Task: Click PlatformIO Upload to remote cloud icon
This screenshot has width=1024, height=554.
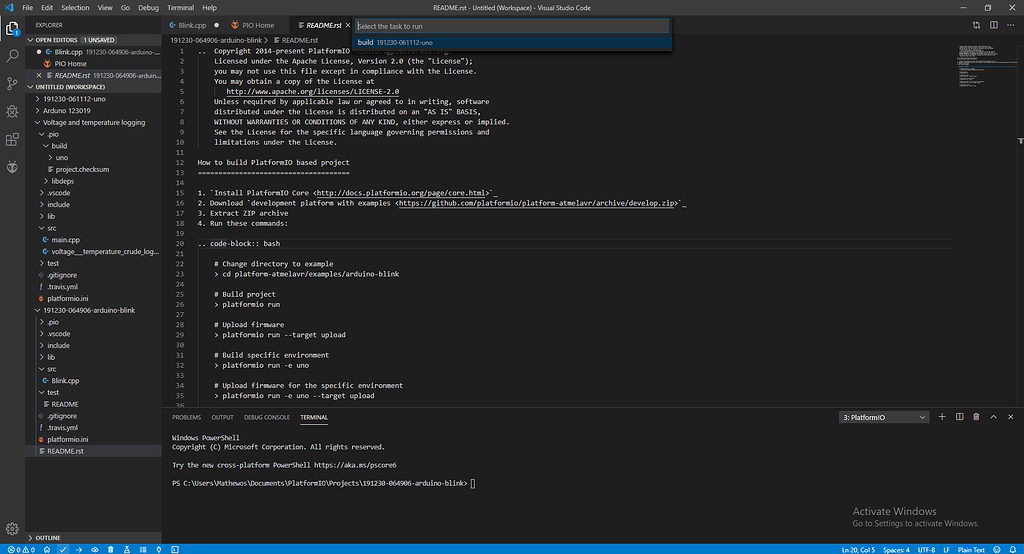Action: (x=95, y=549)
